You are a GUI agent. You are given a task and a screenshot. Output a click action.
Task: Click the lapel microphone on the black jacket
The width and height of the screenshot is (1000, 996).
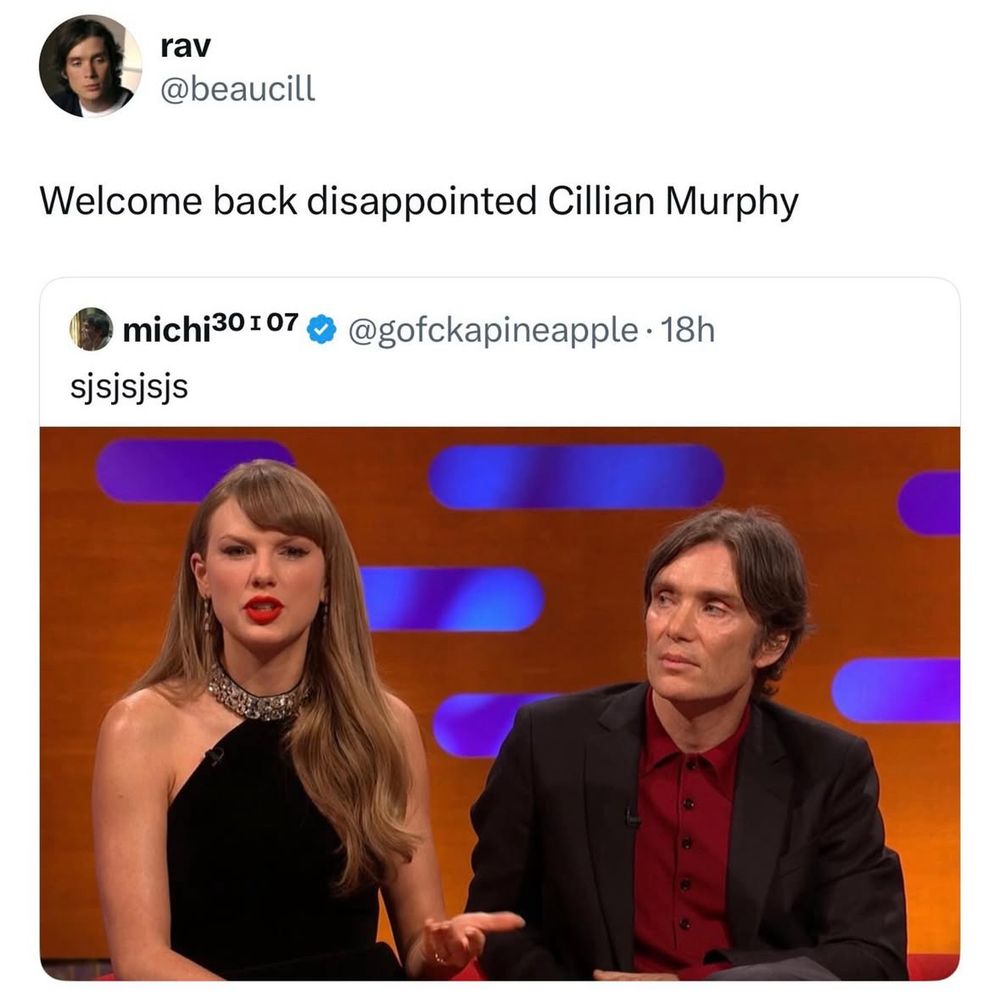coord(631,817)
